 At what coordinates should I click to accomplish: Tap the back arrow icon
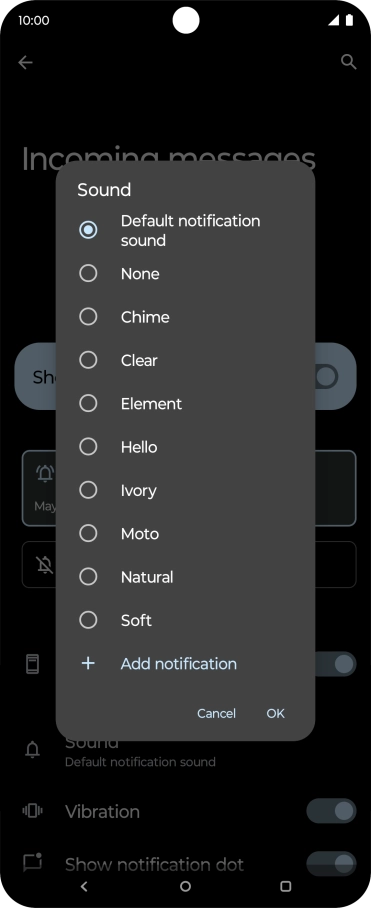click(x=25, y=63)
